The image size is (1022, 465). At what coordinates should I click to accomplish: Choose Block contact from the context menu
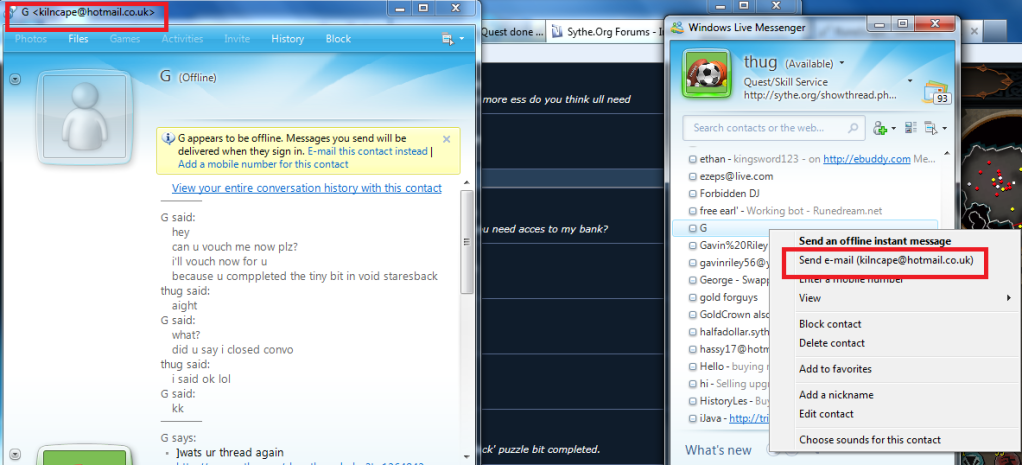tap(830, 324)
